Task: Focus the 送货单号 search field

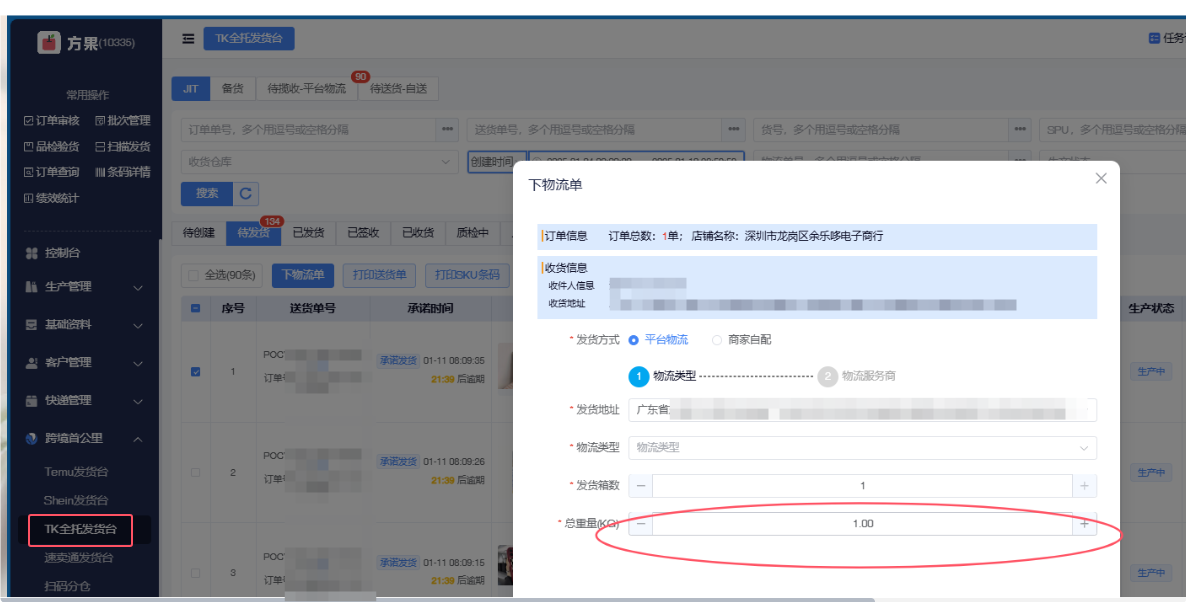Action: [595, 129]
